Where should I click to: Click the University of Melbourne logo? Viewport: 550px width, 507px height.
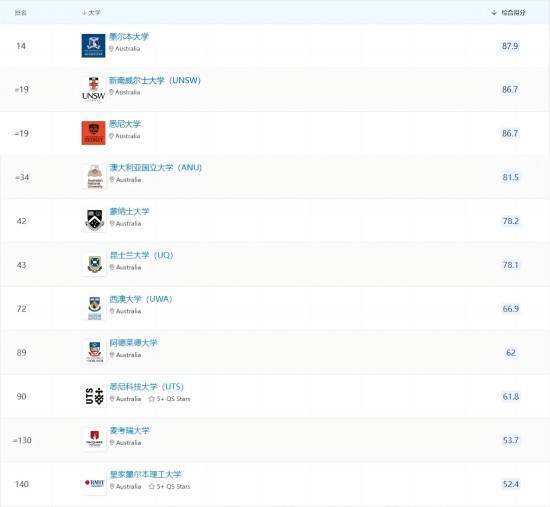(x=93, y=46)
